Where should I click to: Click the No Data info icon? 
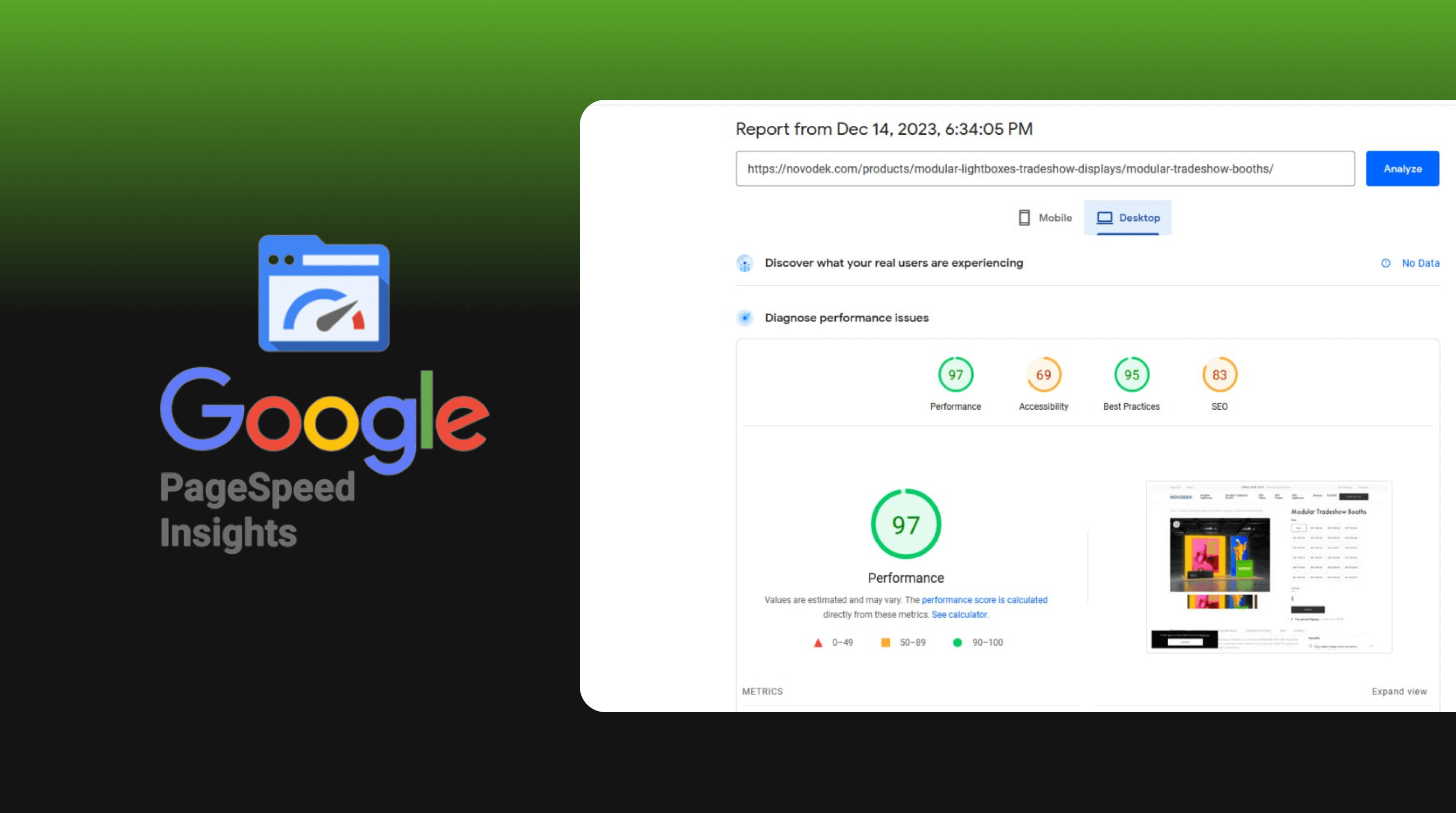click(1385, 263)
